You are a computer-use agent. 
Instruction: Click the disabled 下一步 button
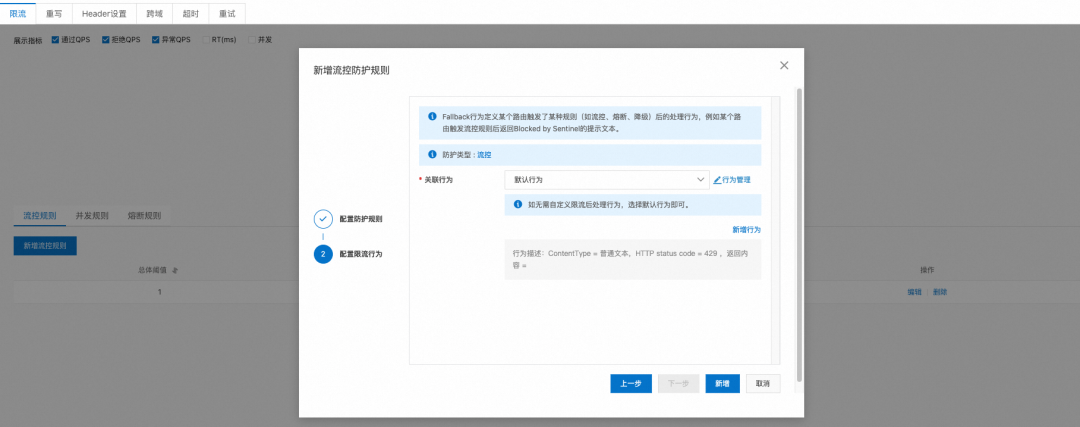(x=678, y=384)
